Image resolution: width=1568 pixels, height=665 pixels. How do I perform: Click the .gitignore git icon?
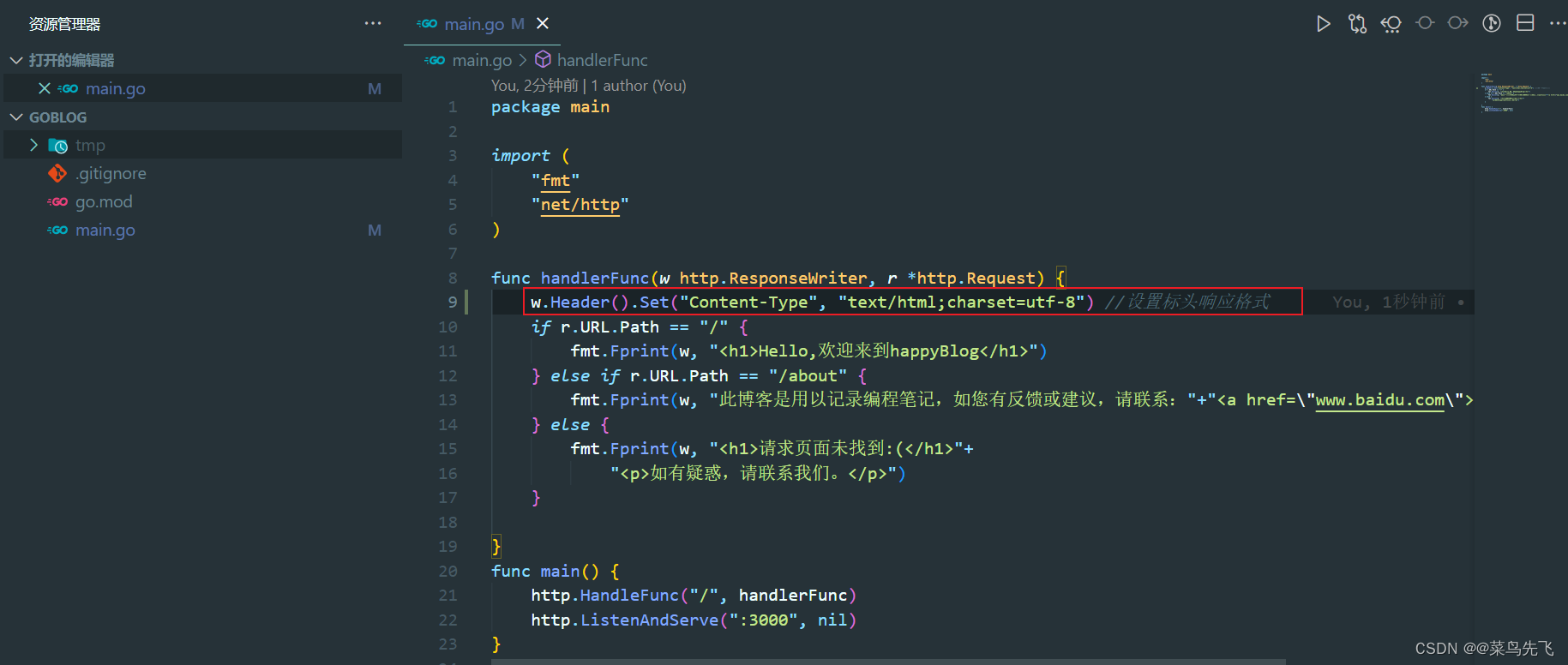pyautogui.click(x=57, y=173)
